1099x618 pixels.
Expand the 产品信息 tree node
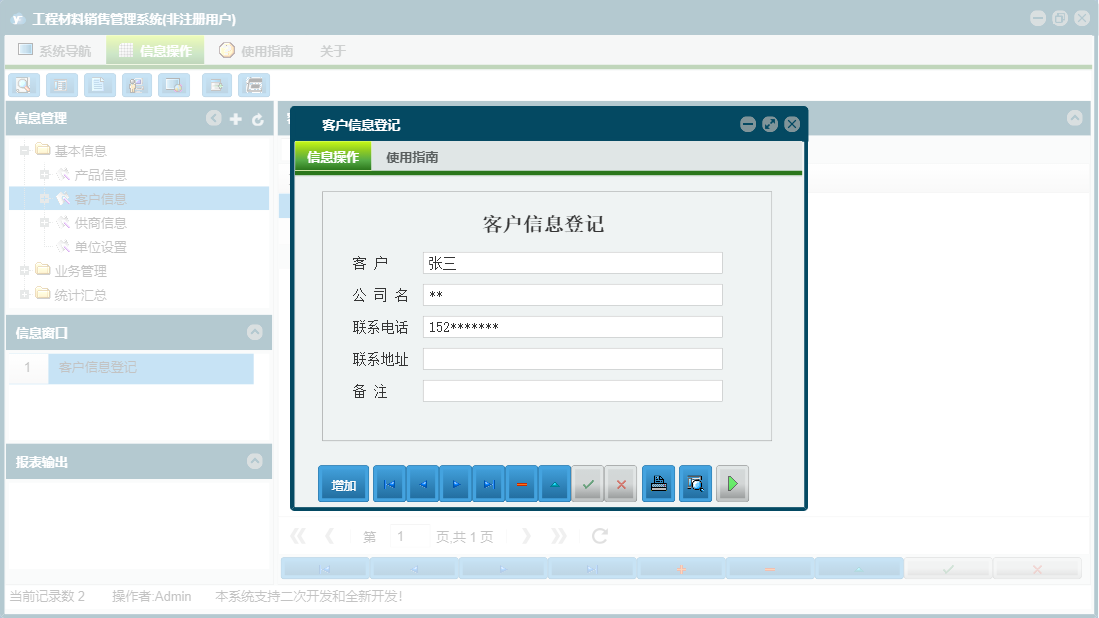44,174
